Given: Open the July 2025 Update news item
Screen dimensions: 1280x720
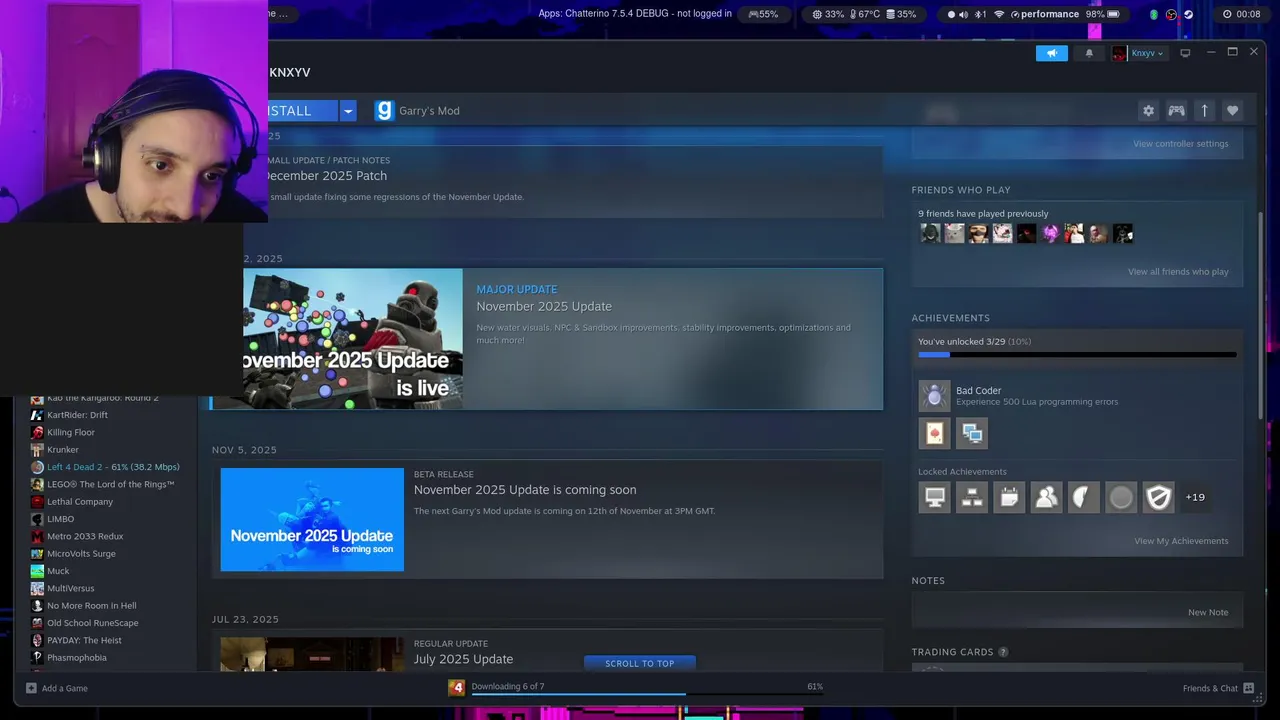Looking at the screenshot, I should 463,659.
